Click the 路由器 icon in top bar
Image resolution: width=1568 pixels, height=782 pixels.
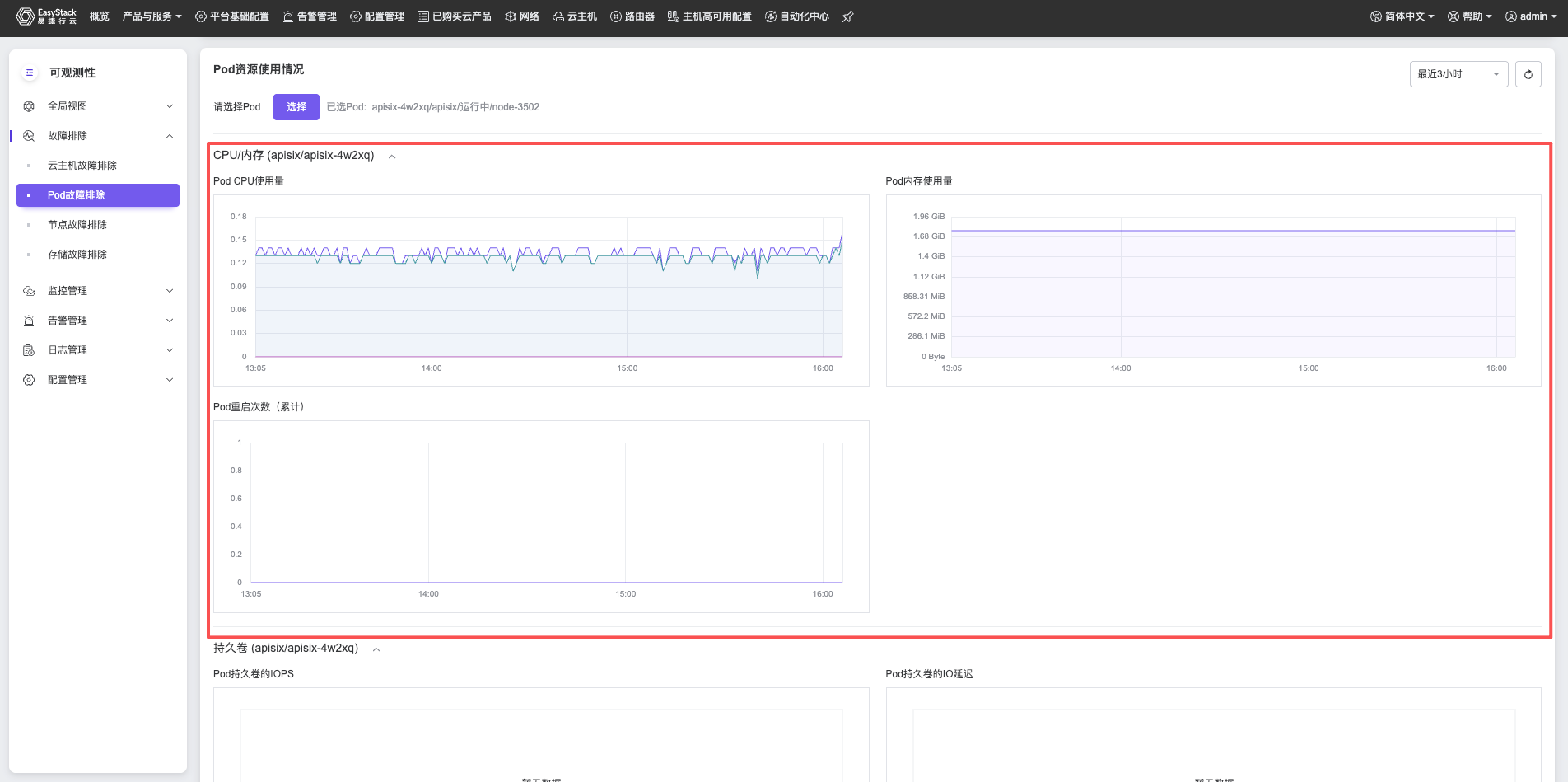click(x=616, y=16)
